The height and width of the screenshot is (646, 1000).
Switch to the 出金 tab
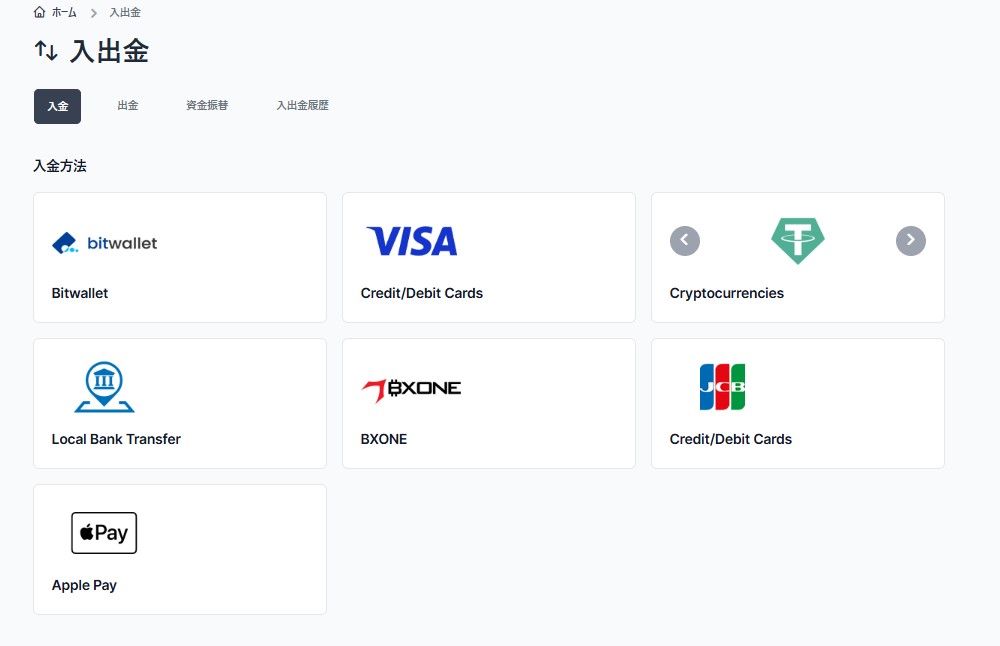[128, 105]
